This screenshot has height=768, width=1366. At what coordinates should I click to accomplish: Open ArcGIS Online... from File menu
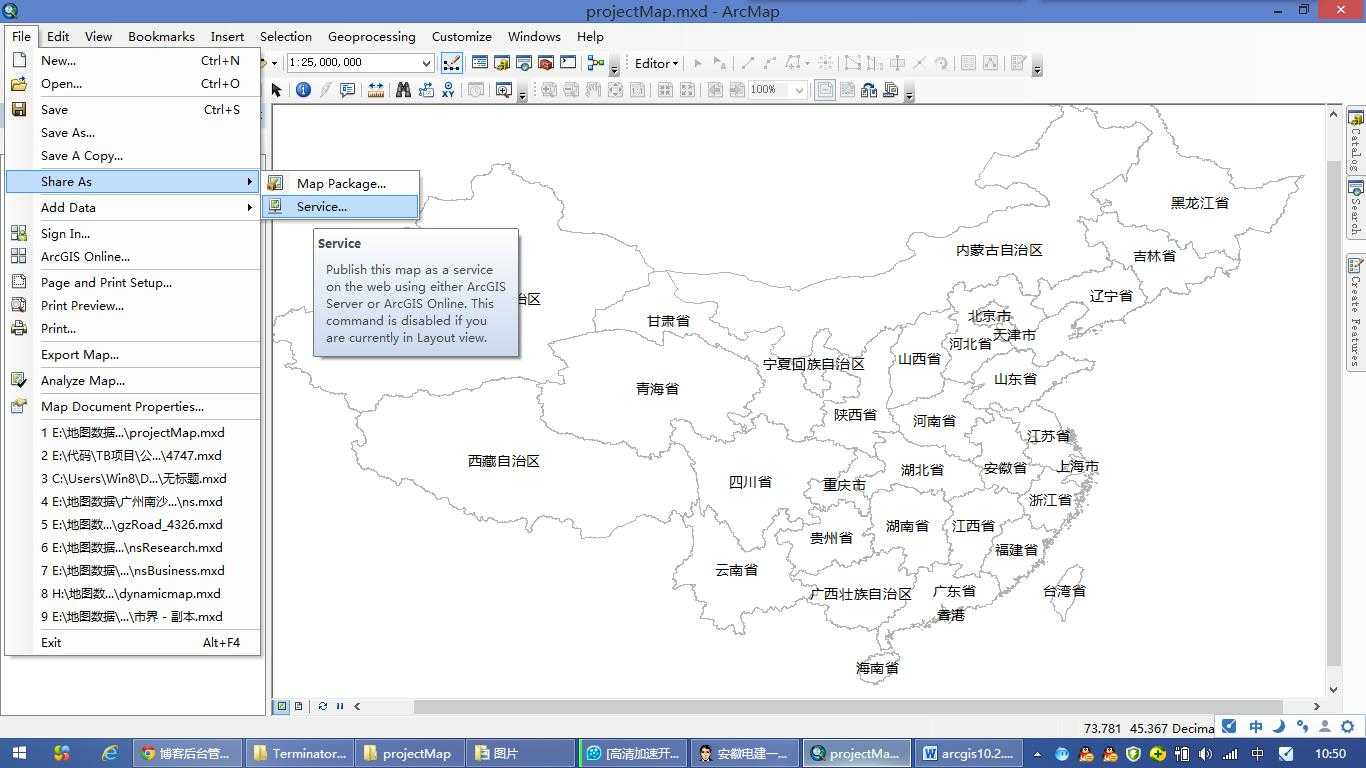(x=133, y=256)
